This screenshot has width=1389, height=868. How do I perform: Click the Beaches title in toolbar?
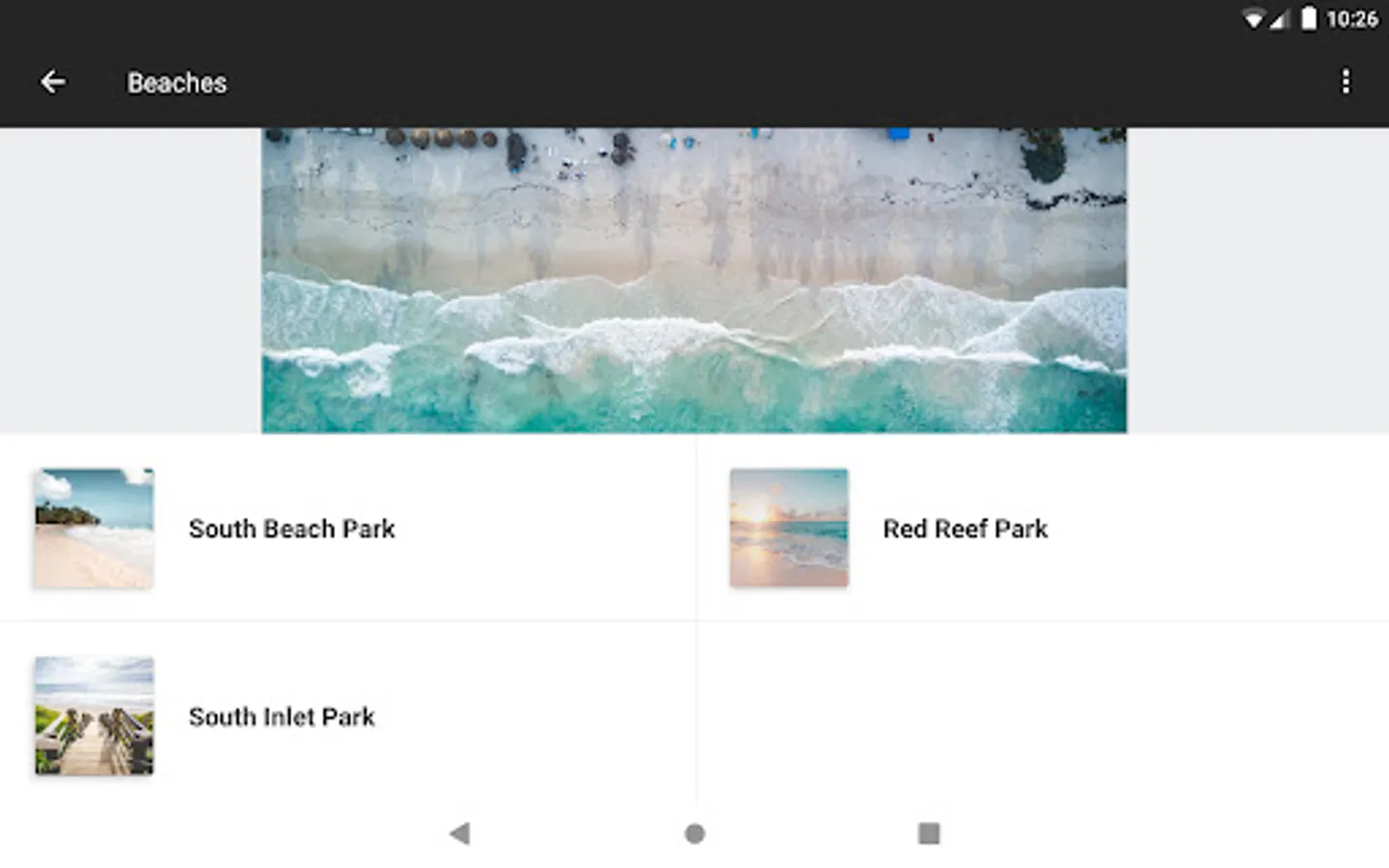[177, 83]
